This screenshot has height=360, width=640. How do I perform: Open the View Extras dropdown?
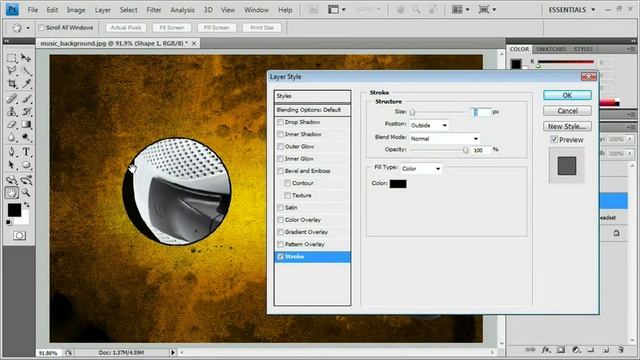coord(337,9)
